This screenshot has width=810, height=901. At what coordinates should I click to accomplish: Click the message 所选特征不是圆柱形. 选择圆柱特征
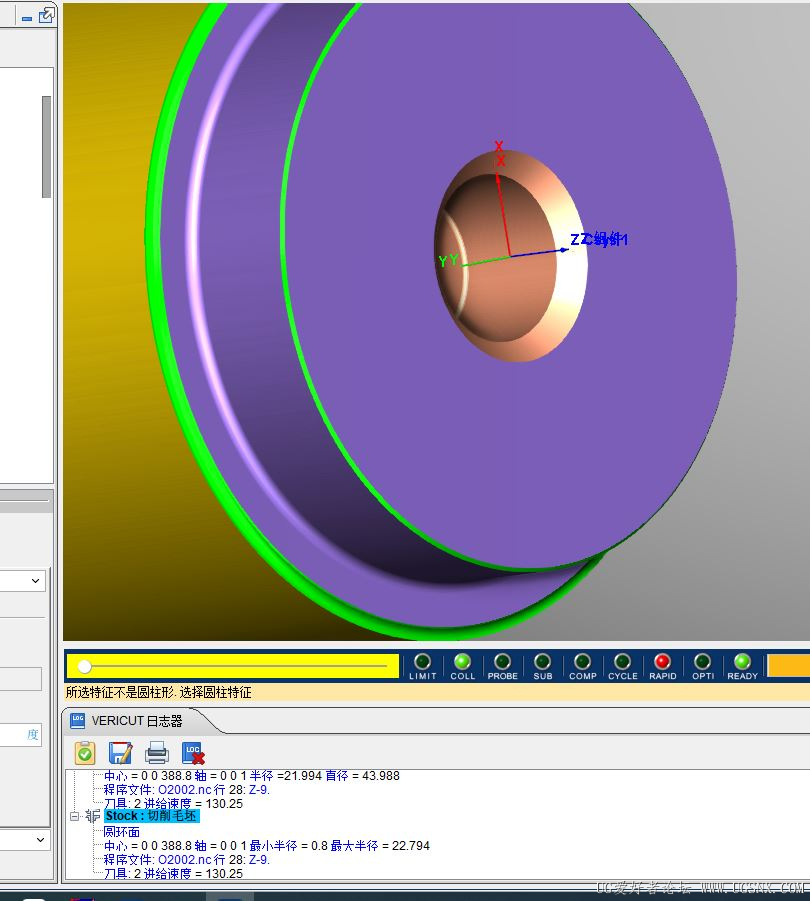click(159, 692)
